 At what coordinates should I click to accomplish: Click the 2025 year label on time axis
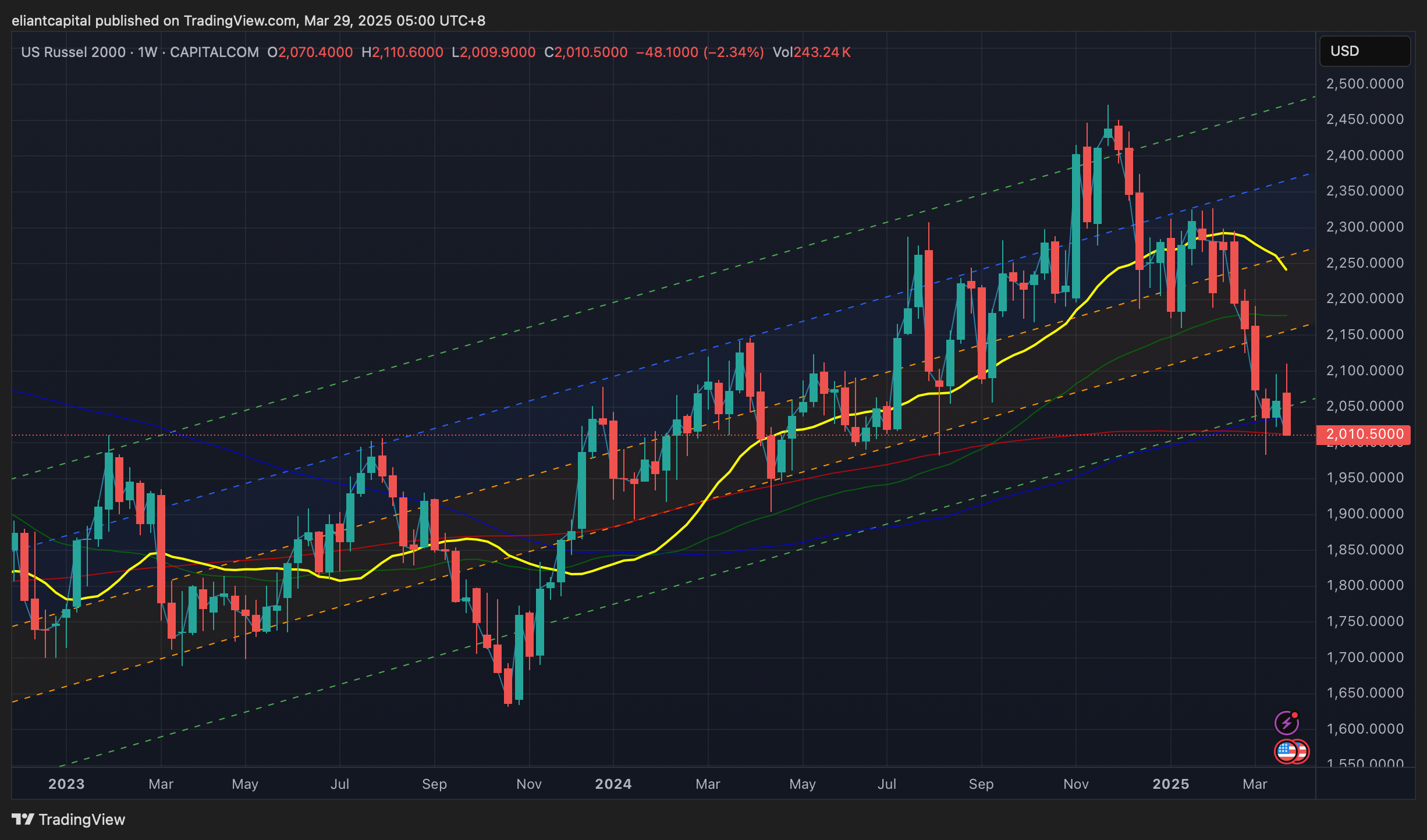[1171, 784]
